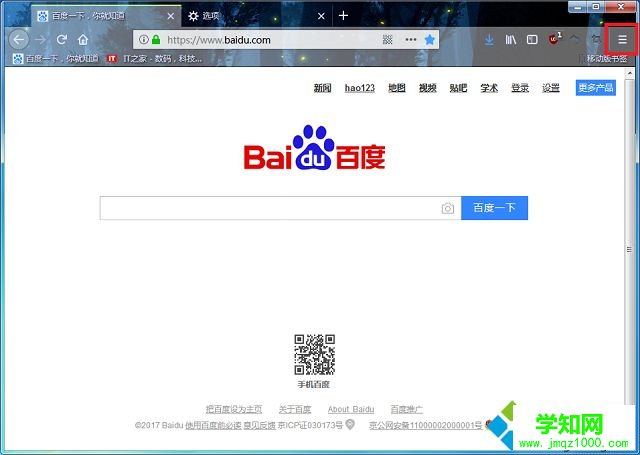Screen dimensions: 640x455
Task: Open the 学术 link
Action: point(489,88)
